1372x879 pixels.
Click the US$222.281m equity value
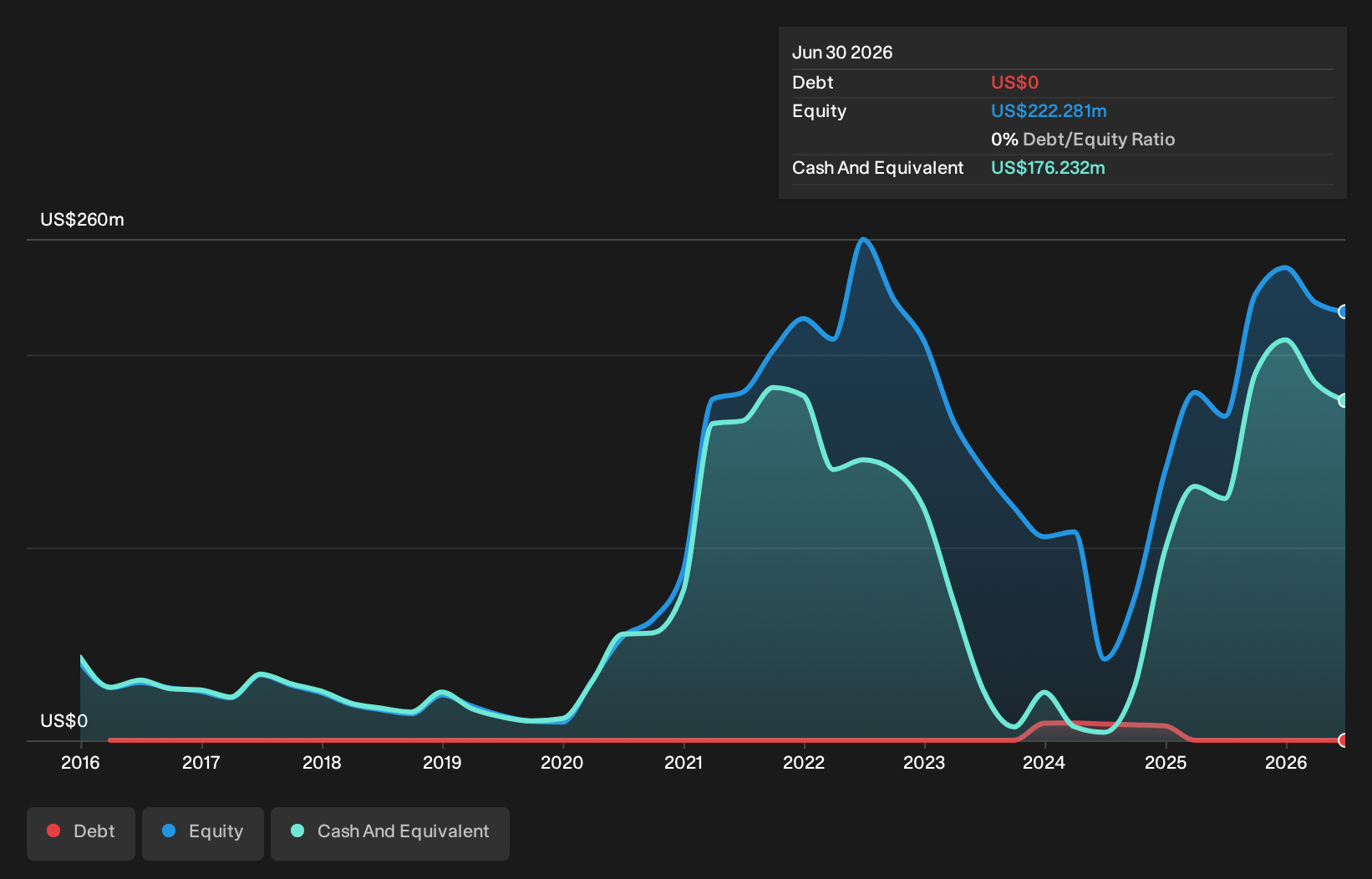[x=1049, y=111]
